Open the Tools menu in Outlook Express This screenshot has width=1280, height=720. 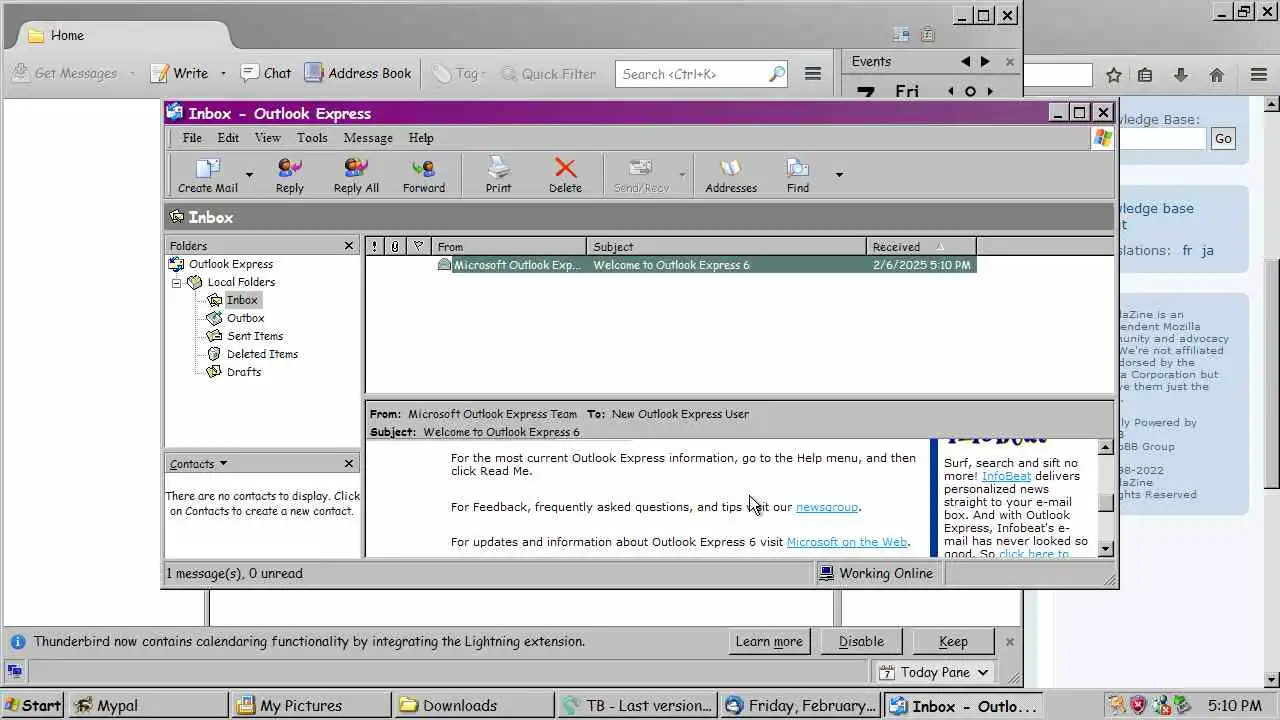click(312, 138)
